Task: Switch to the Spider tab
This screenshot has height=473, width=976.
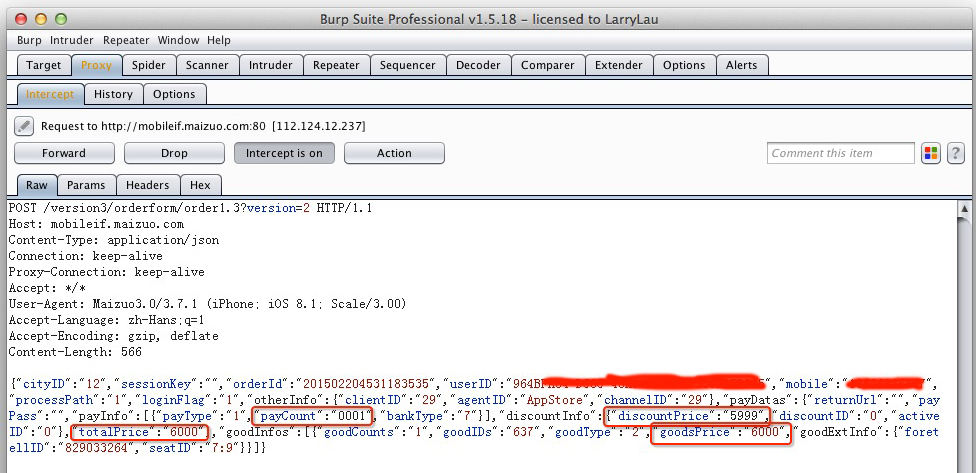Action: (149, 65)
